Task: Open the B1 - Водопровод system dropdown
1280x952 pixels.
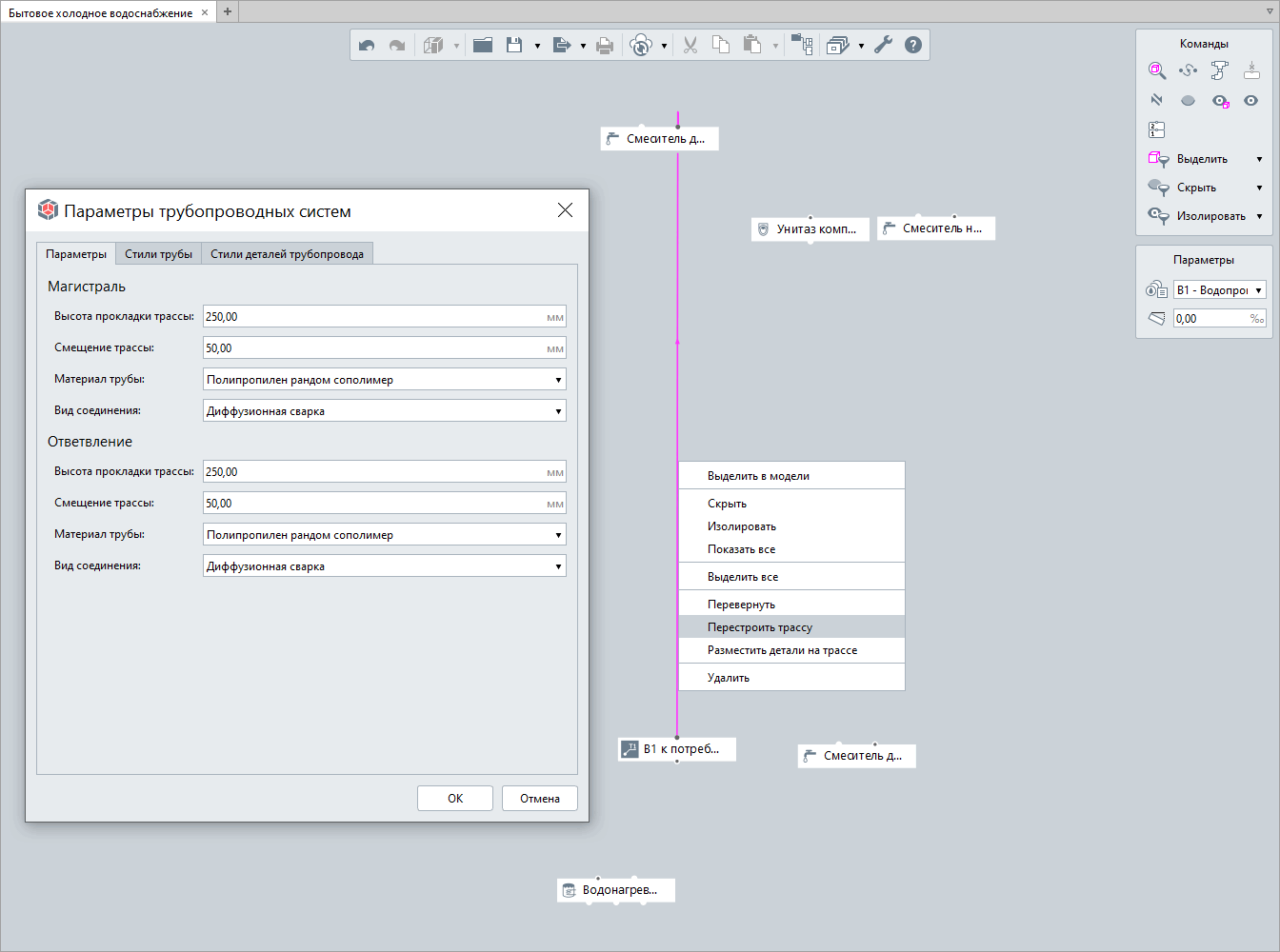Action: pos(1219,289)
